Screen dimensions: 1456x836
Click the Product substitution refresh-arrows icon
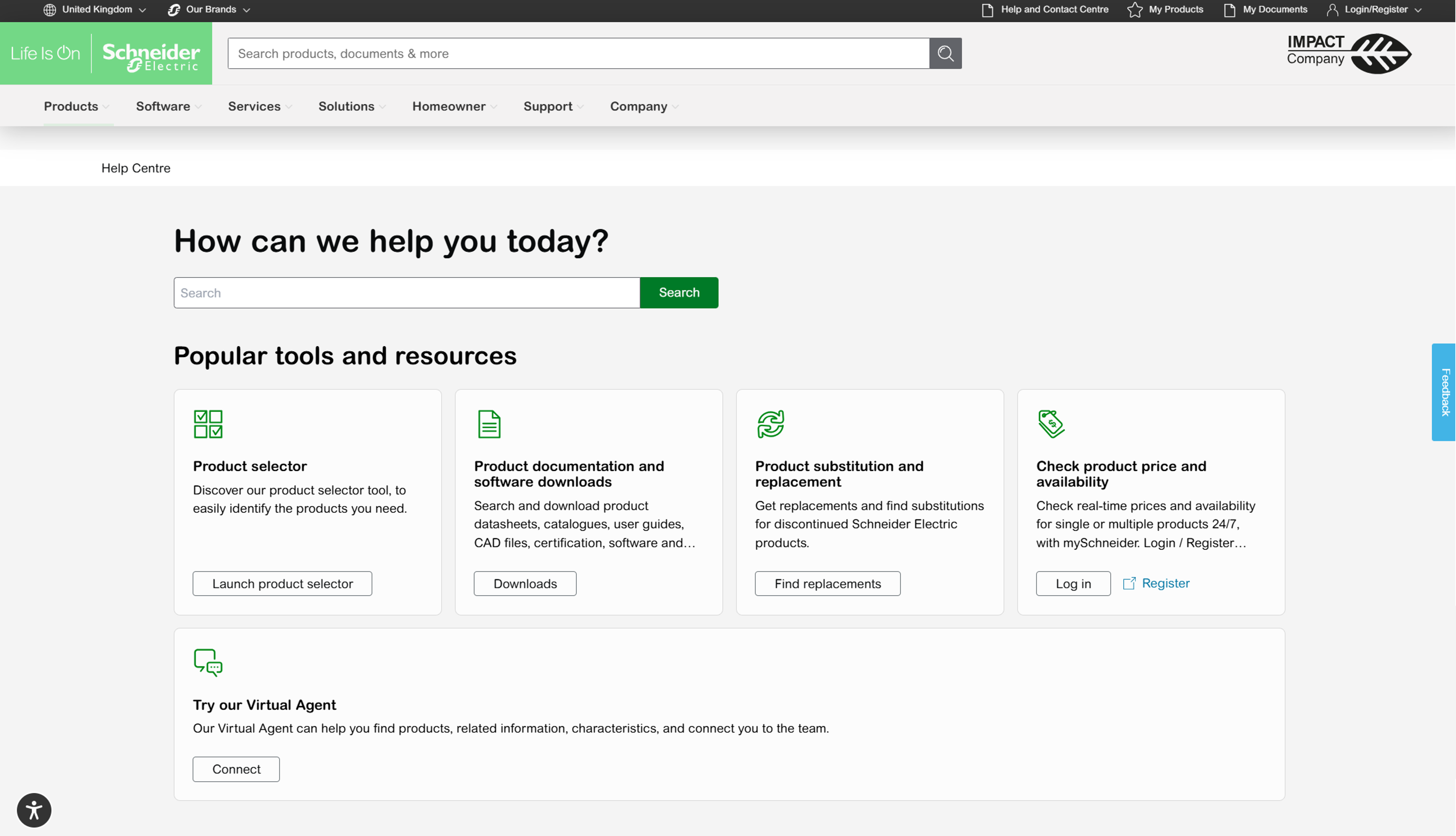[771, 424]
